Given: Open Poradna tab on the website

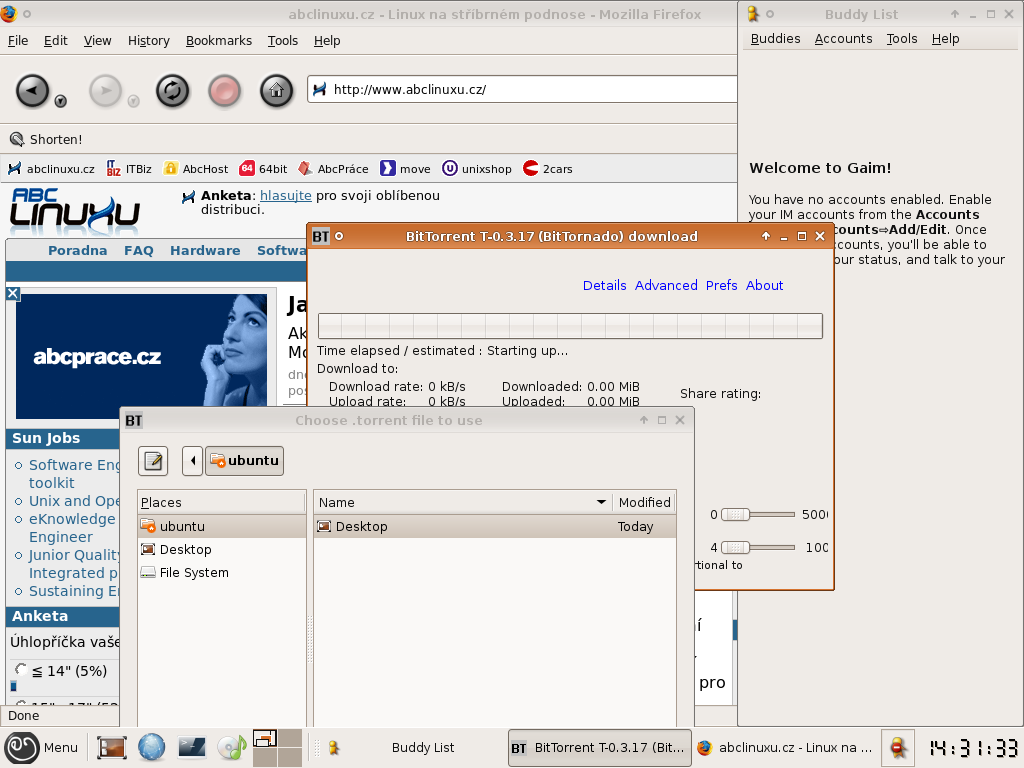Looking at the screenshot, I should (78, 250).
